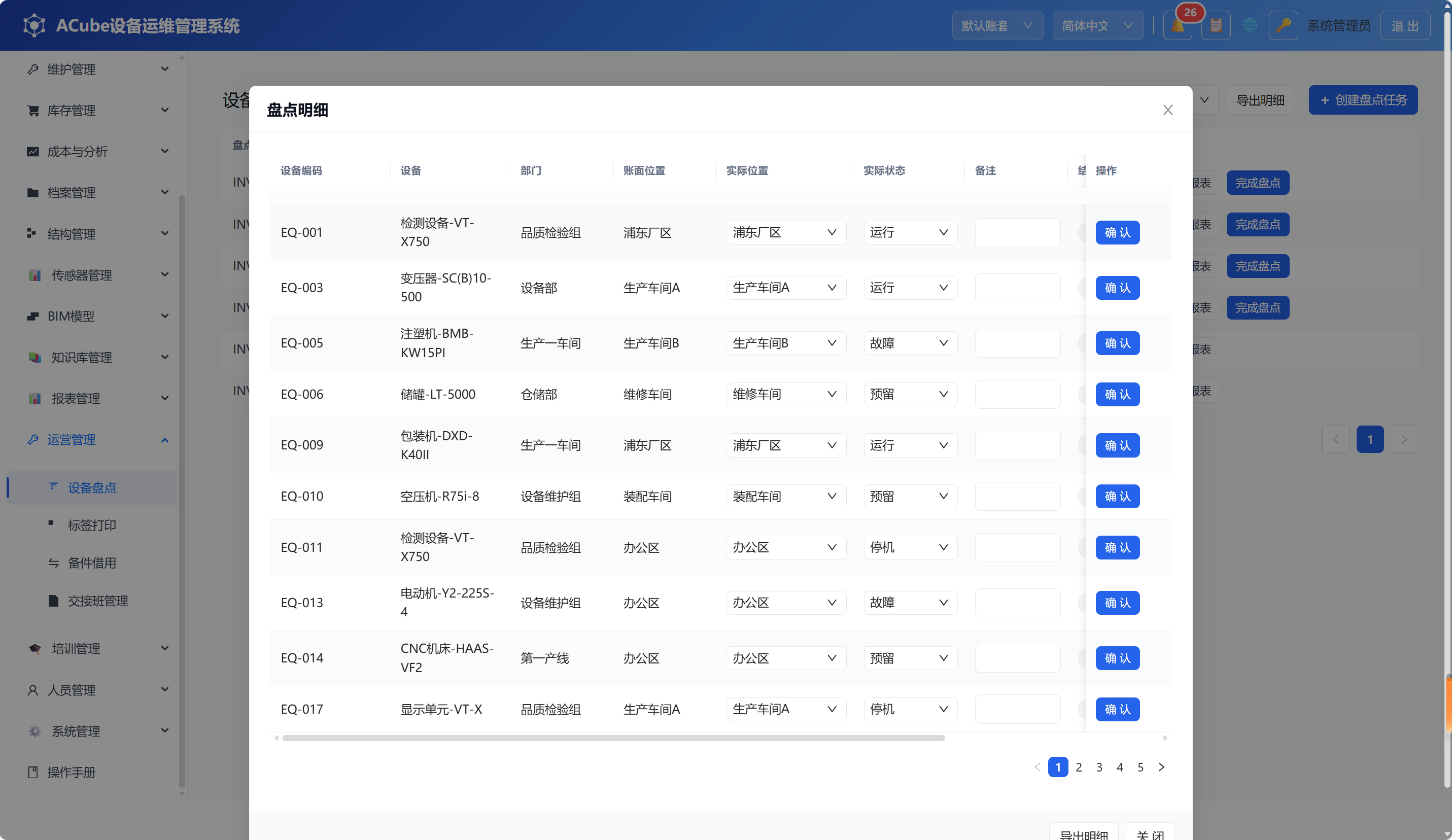Click page 1 in background pagination
Image resolution: width=1452 pixels, height=840 pixels.
[x=1370, y=439]
